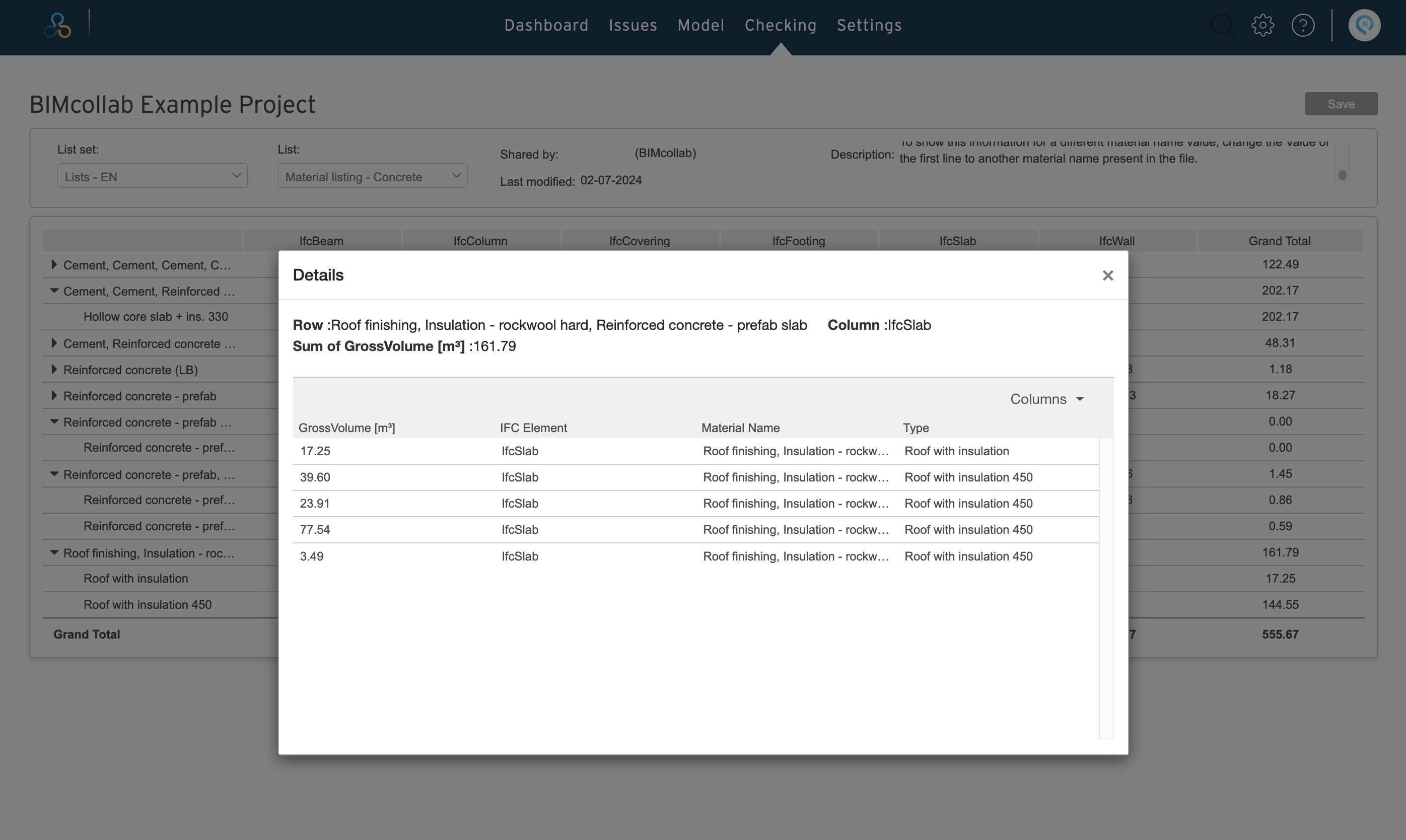Go to the Dashboard tab
1406x840 pixels.
point(546,26)
